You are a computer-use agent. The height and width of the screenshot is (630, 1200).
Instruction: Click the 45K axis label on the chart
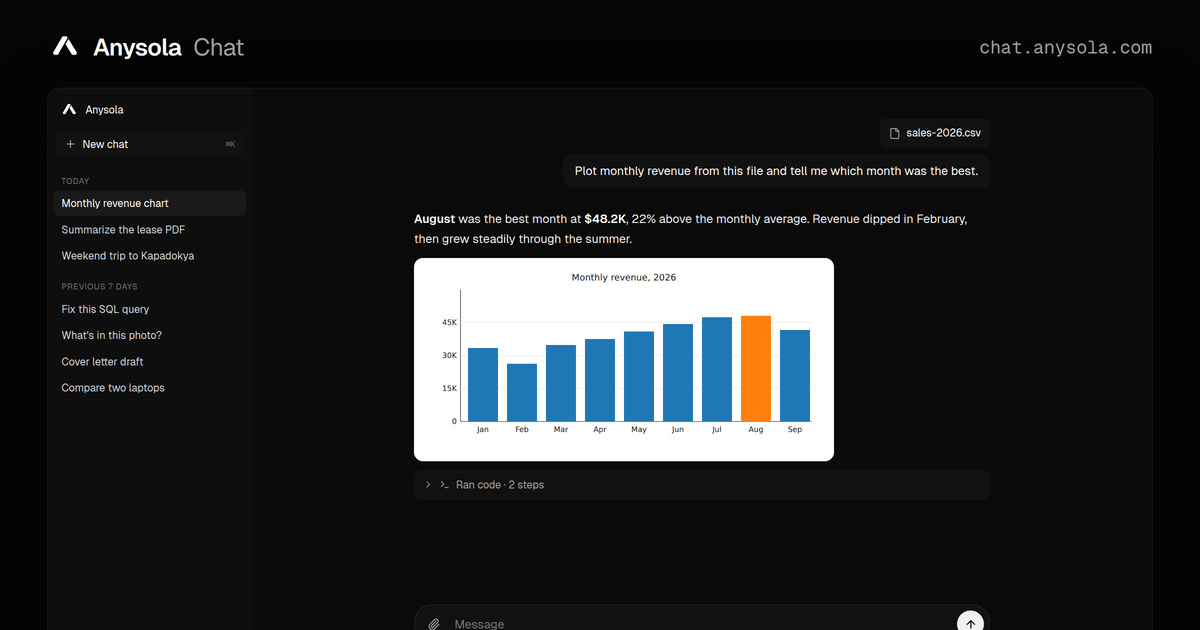448,322
